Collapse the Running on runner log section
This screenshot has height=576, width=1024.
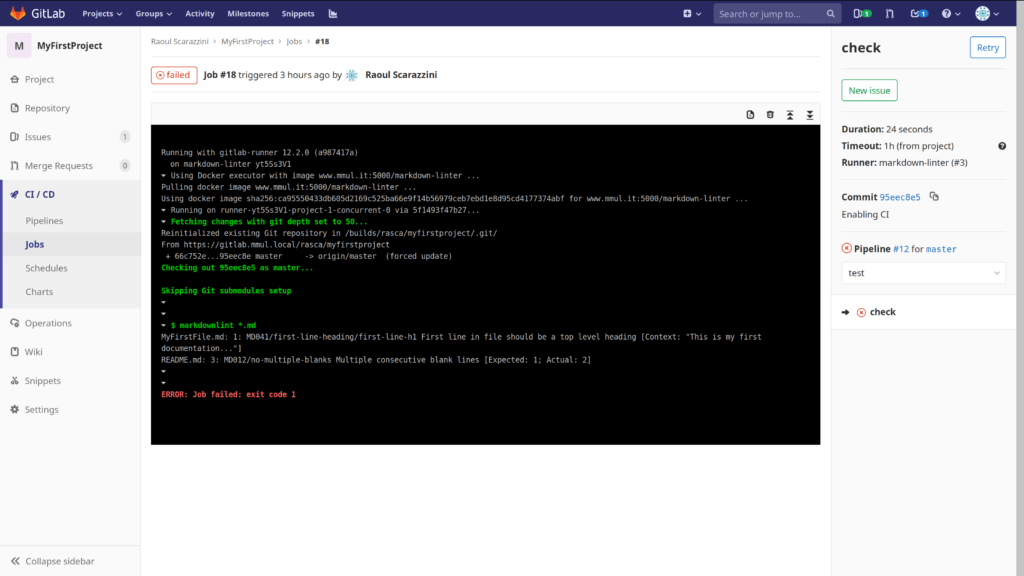point(164,210)
